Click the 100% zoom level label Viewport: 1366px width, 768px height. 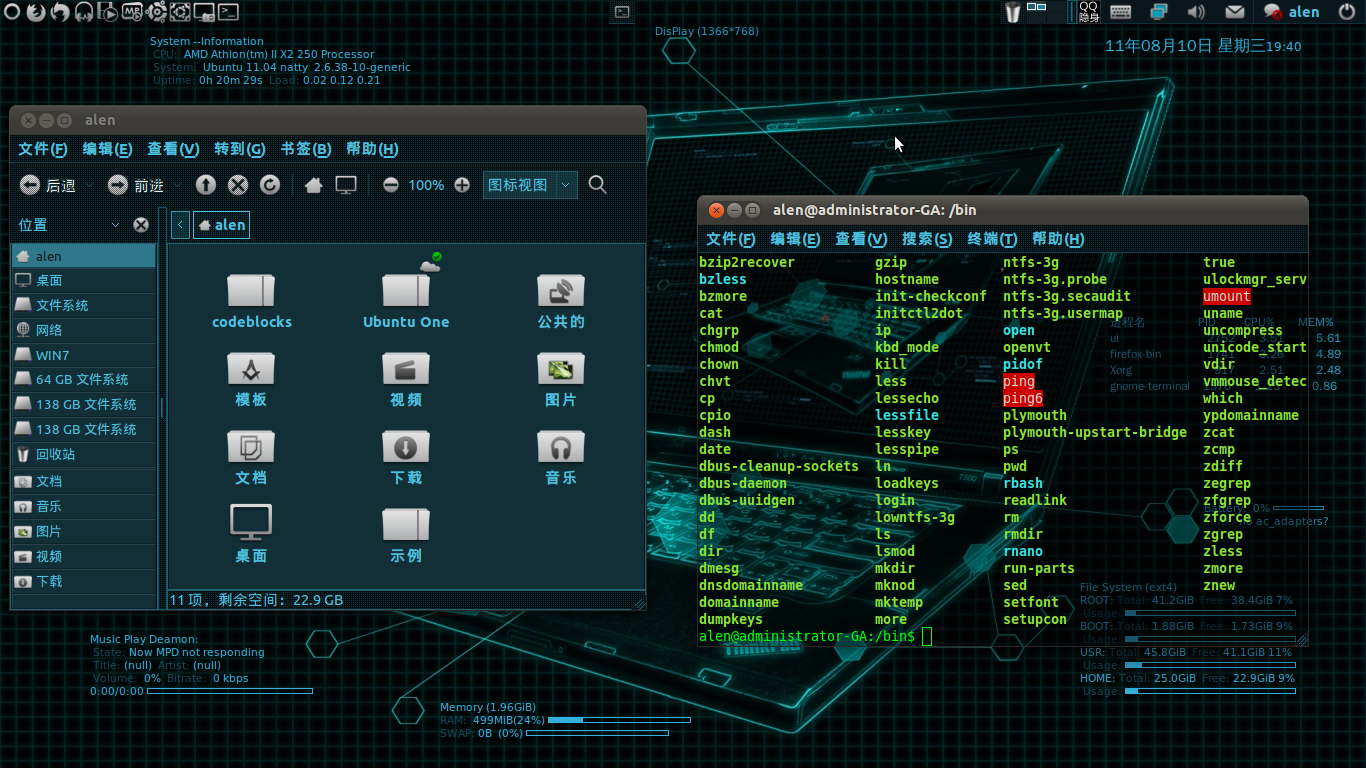(426, 185)
